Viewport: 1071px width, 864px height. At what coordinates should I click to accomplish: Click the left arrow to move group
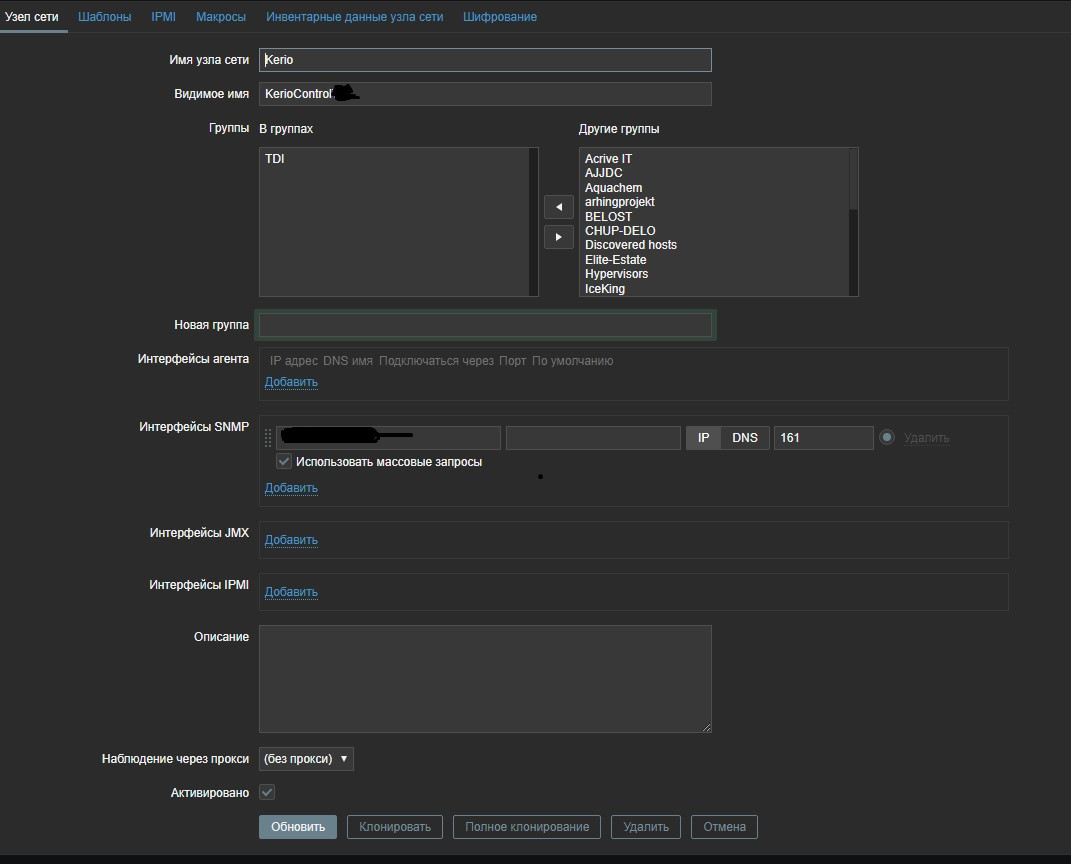tap(558, 207)
